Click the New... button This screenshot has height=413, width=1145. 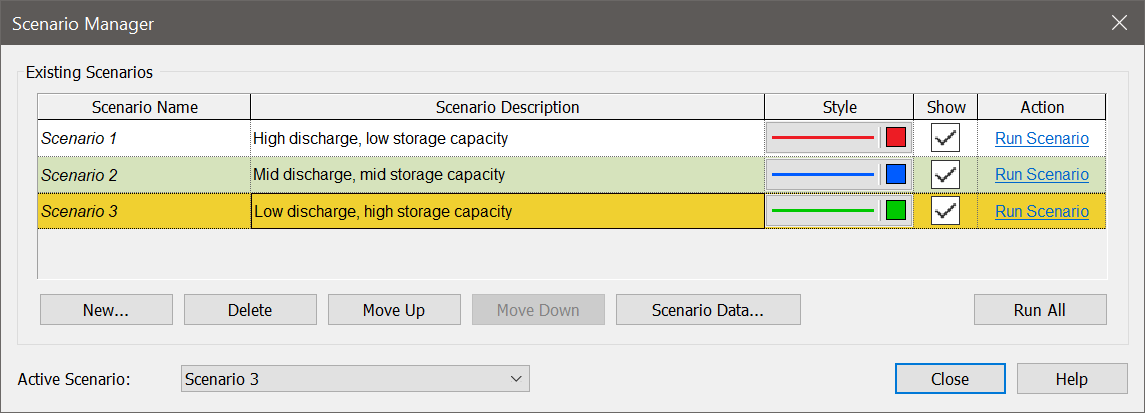click(107, 309)
